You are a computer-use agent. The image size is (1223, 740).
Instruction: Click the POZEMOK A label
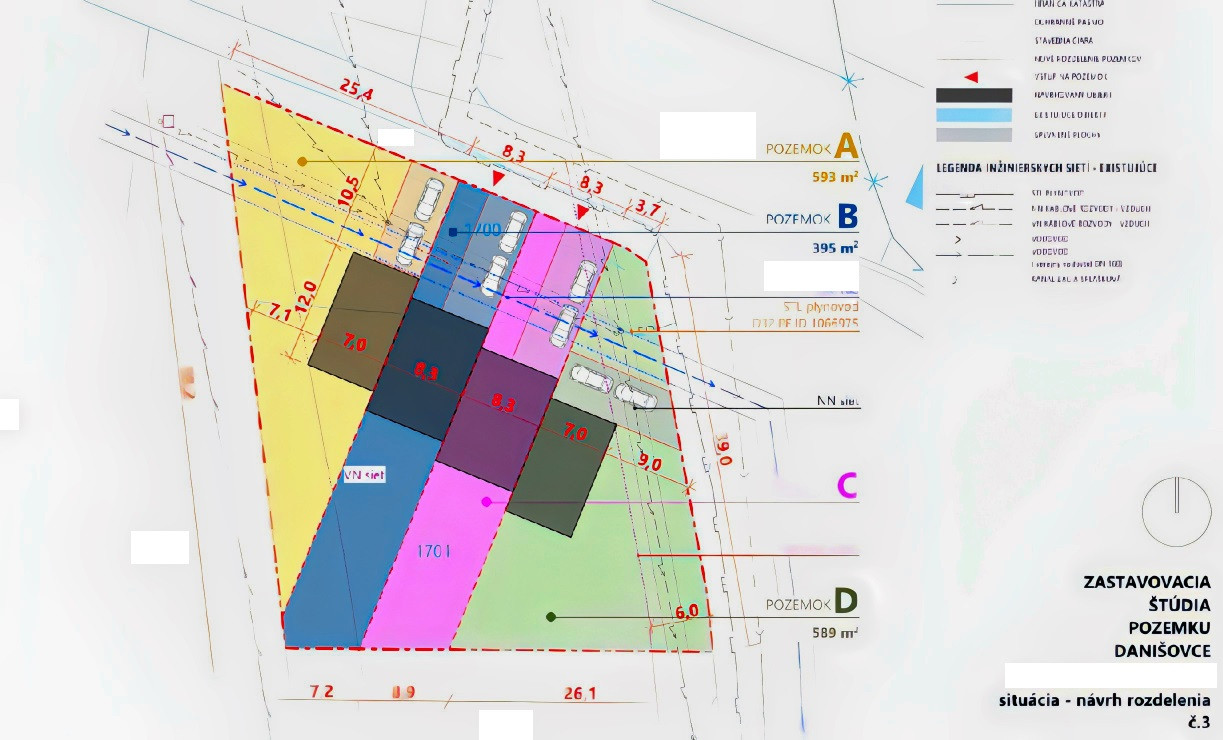click(x=812, y=148)
